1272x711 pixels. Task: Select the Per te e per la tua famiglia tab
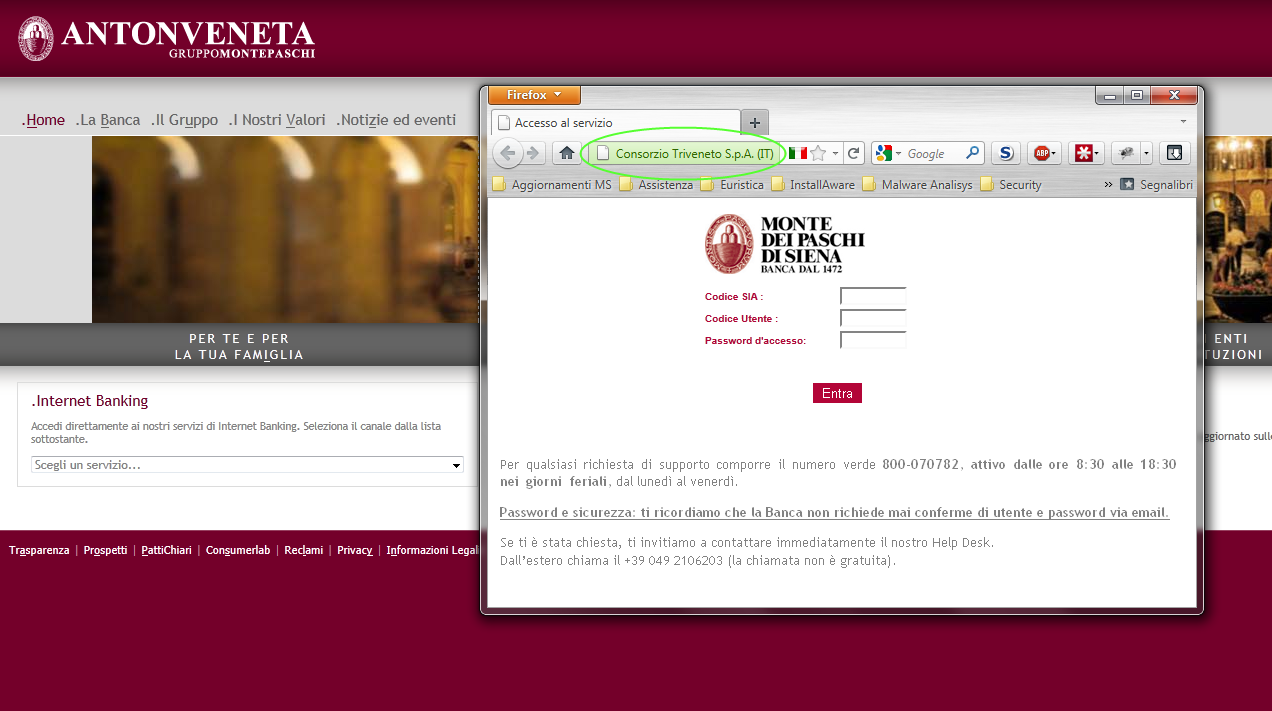239,346
